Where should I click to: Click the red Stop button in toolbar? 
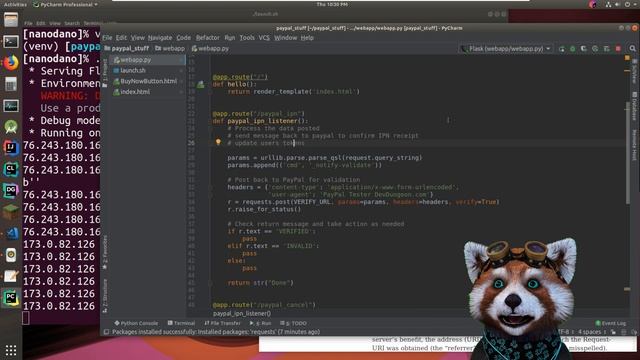coord(618,49)
